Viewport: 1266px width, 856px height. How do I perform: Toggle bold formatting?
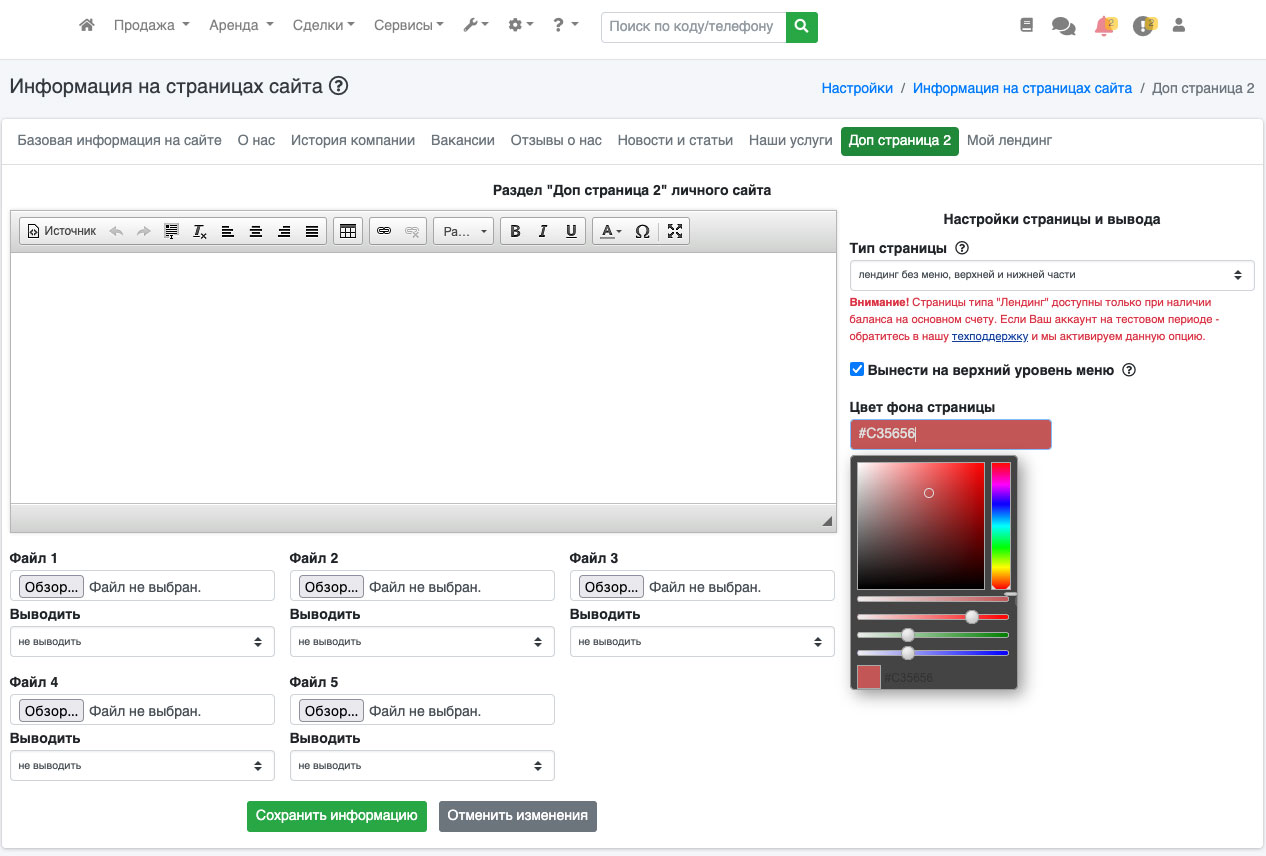click(x=515, y=231)
